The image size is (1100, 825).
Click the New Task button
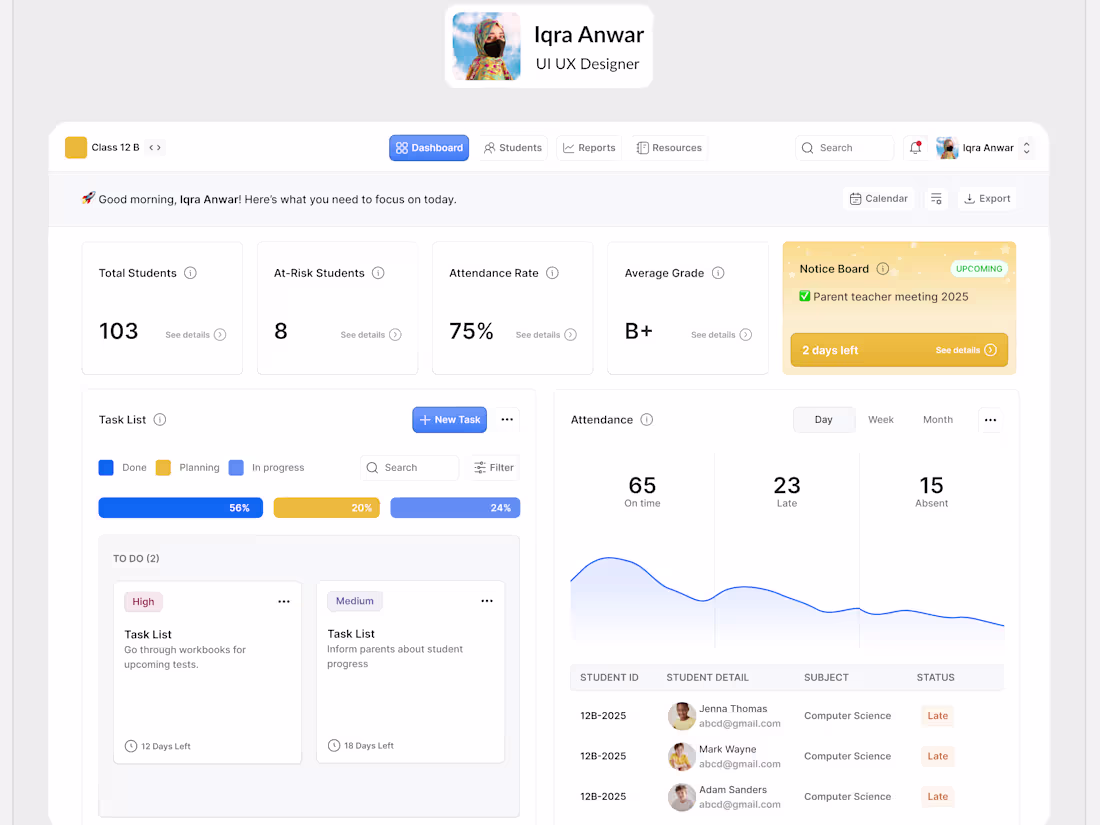pos(449,419)
